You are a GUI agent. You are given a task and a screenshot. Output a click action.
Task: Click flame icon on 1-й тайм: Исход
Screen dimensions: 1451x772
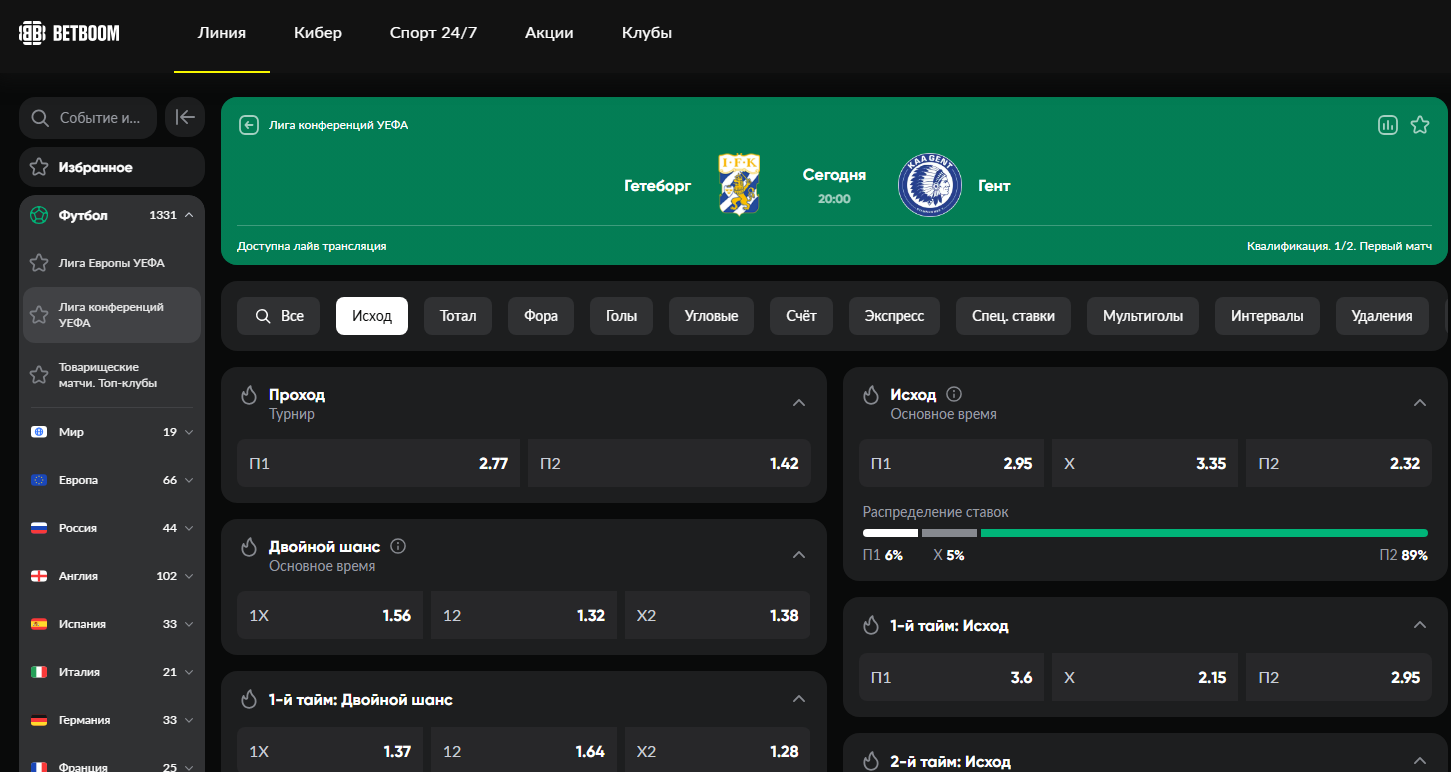click(x=871, y=626)
